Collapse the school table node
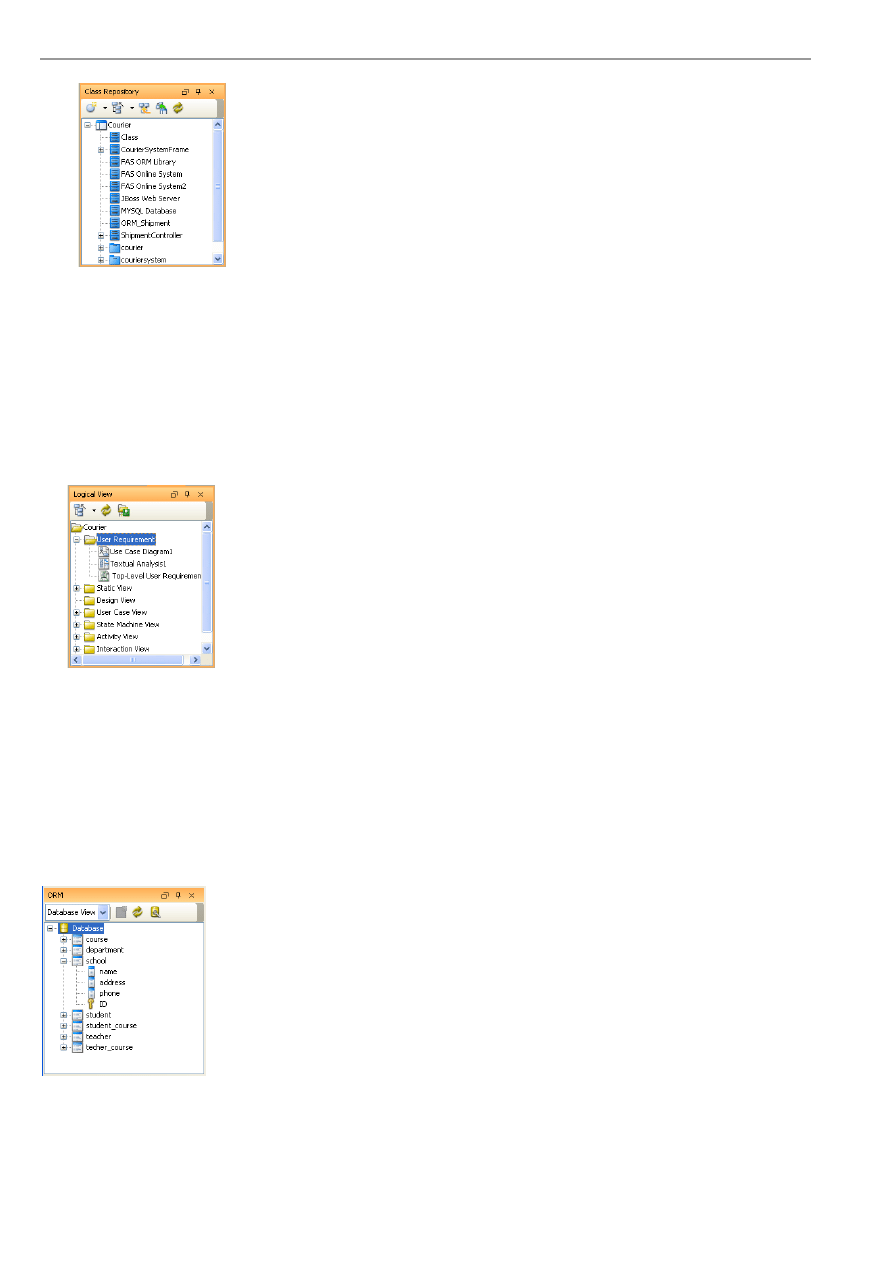893x1263 pixels. pos(64,961)
